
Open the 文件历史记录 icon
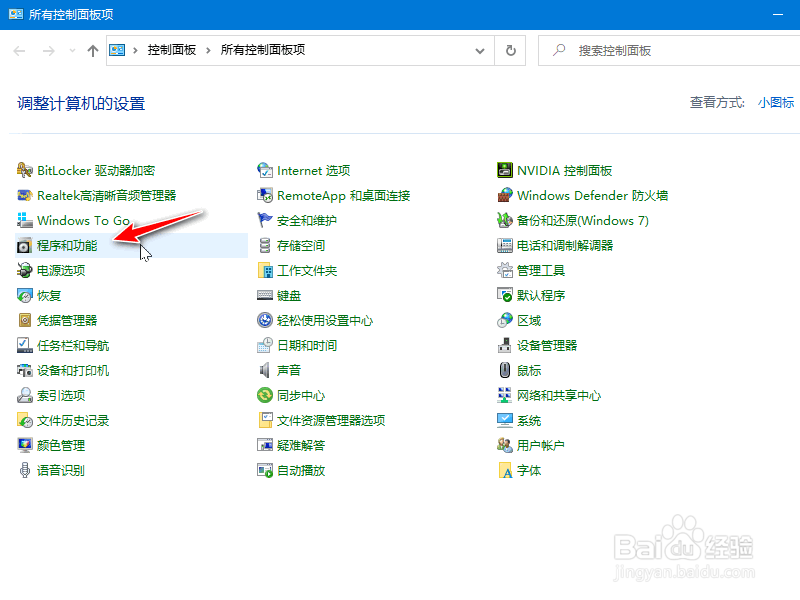tap(24, 420)
